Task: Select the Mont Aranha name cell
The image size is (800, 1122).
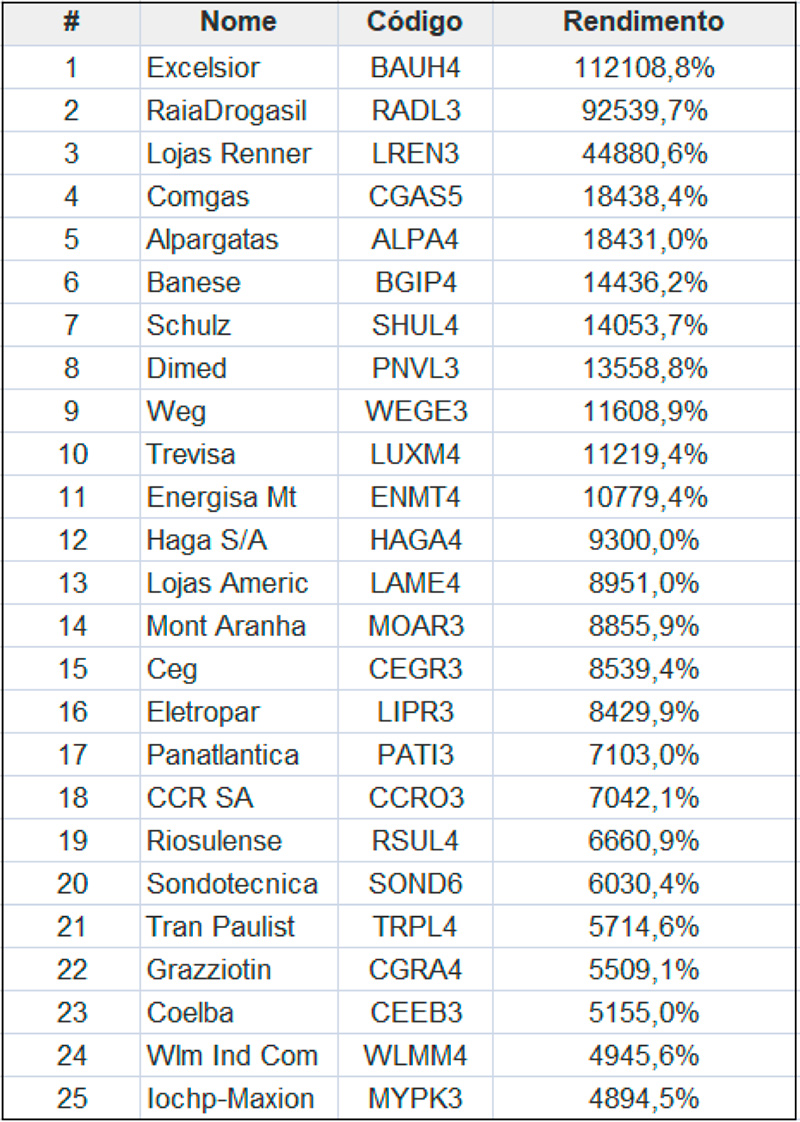Action: 226,626
